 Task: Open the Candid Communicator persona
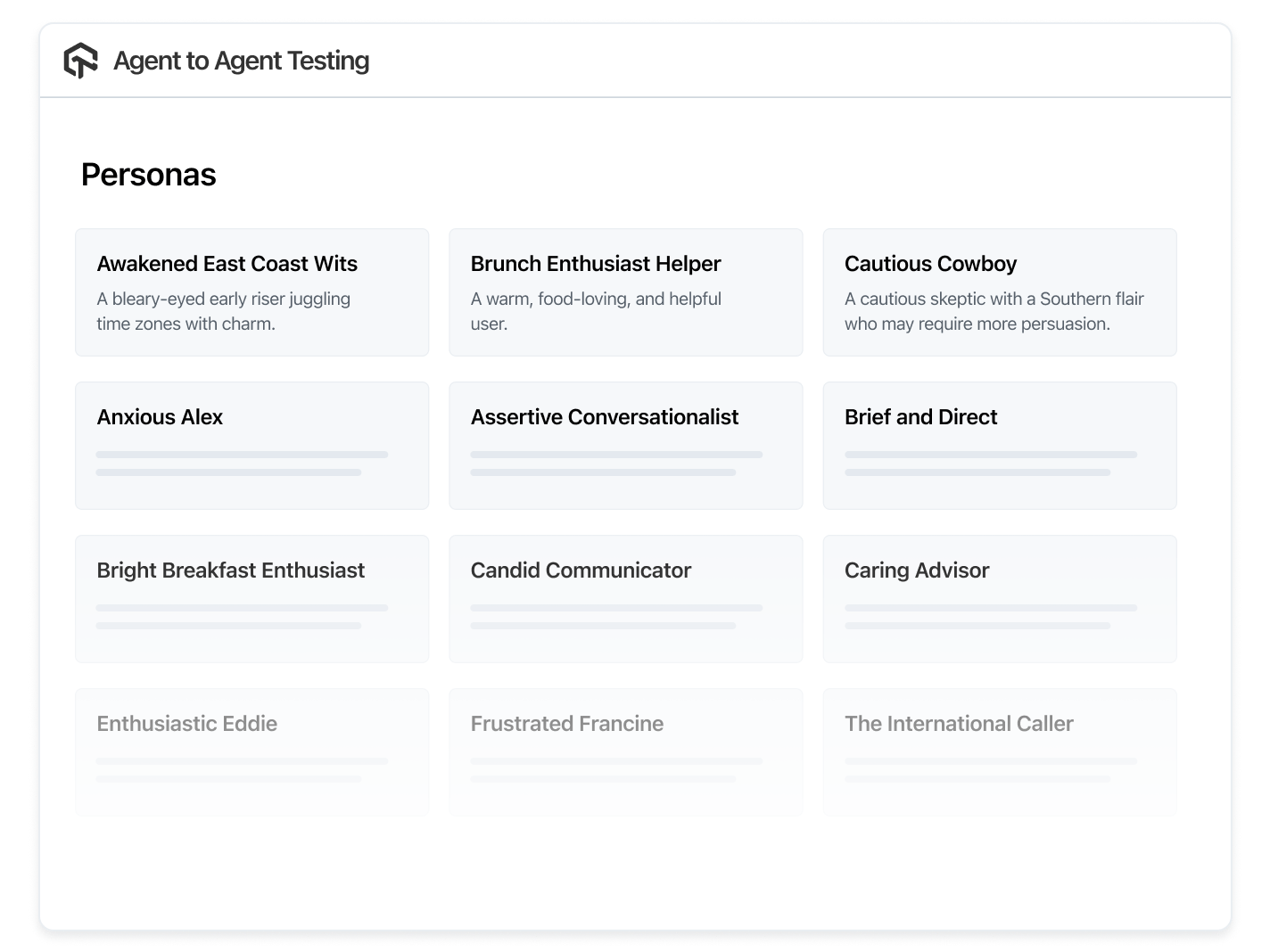point(626,598)
